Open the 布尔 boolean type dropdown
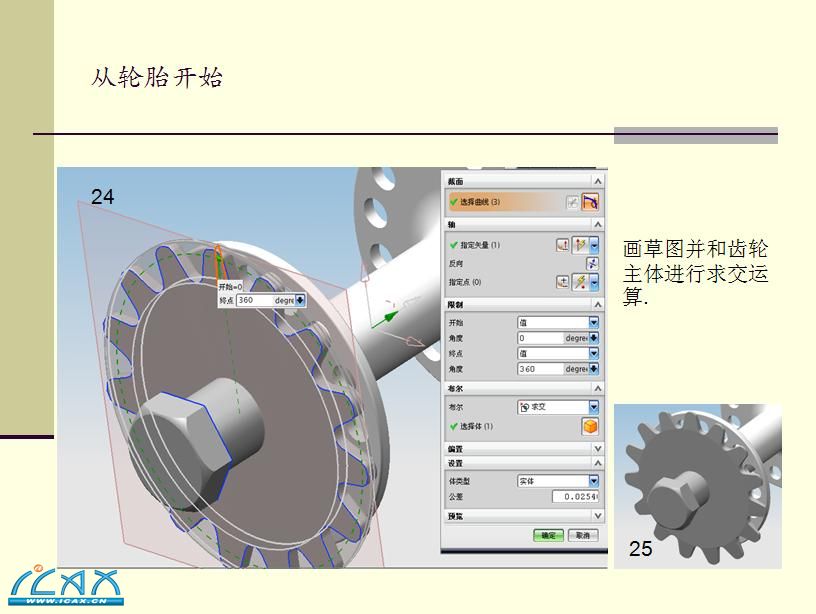The width and height of the screenshot is (816, 614). [x=594, y=407]
